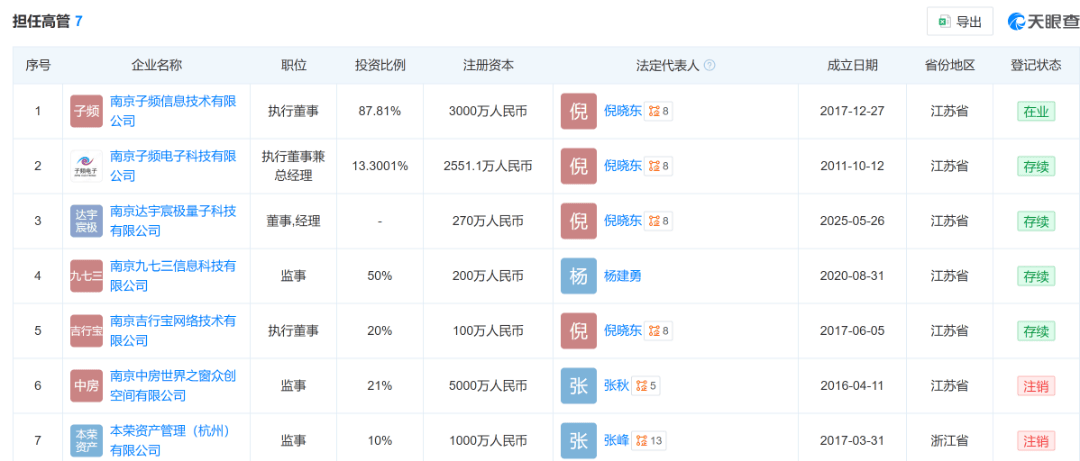
Task: Open legal representative 张秋
Action: (616, 386)
